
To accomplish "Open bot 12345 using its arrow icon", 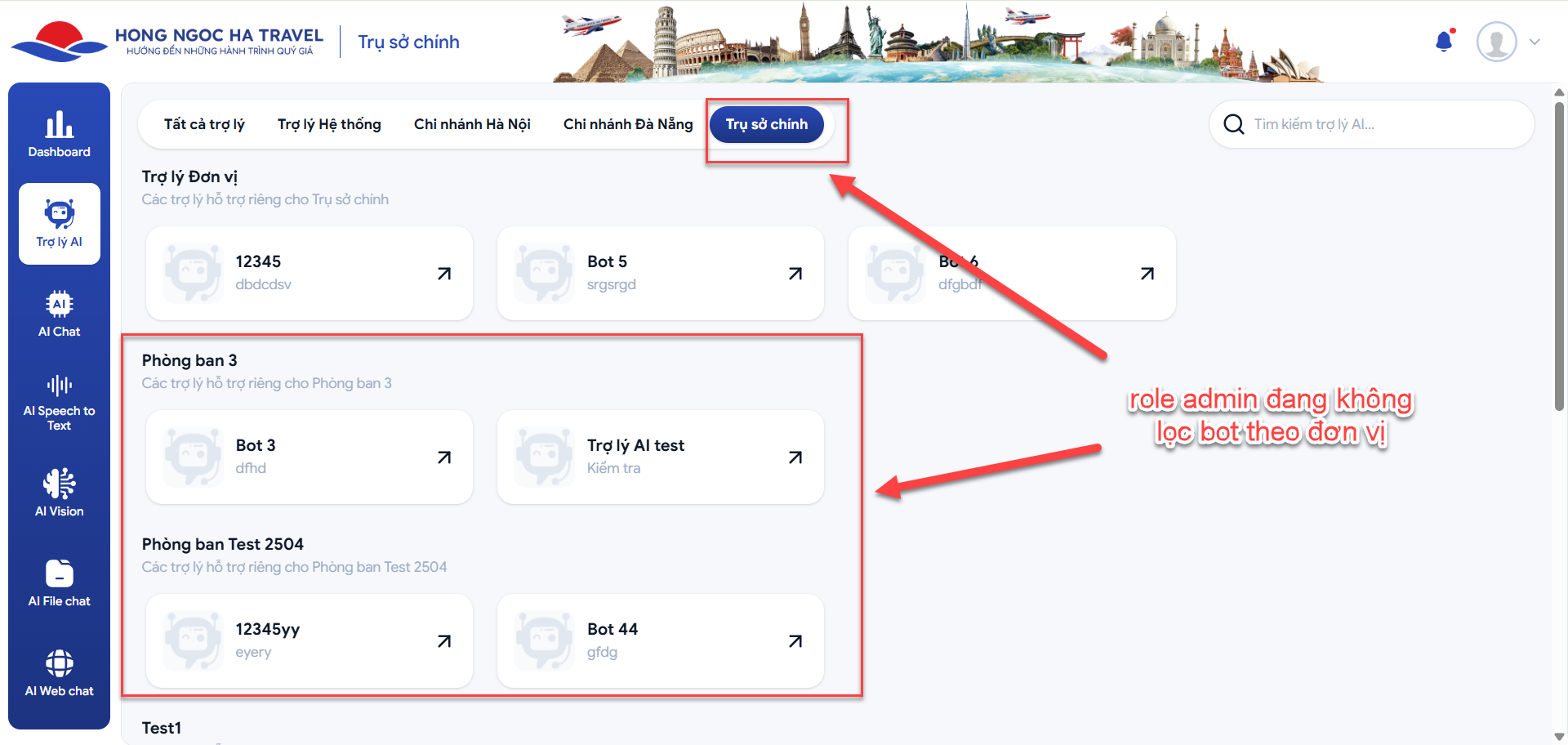I will pyautogui.click(x=443, y=274).
